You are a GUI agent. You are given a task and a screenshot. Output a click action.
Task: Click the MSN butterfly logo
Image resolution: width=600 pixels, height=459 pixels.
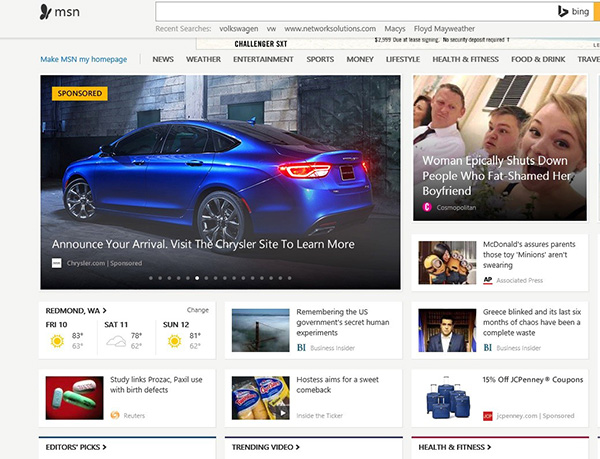point(46,12)
